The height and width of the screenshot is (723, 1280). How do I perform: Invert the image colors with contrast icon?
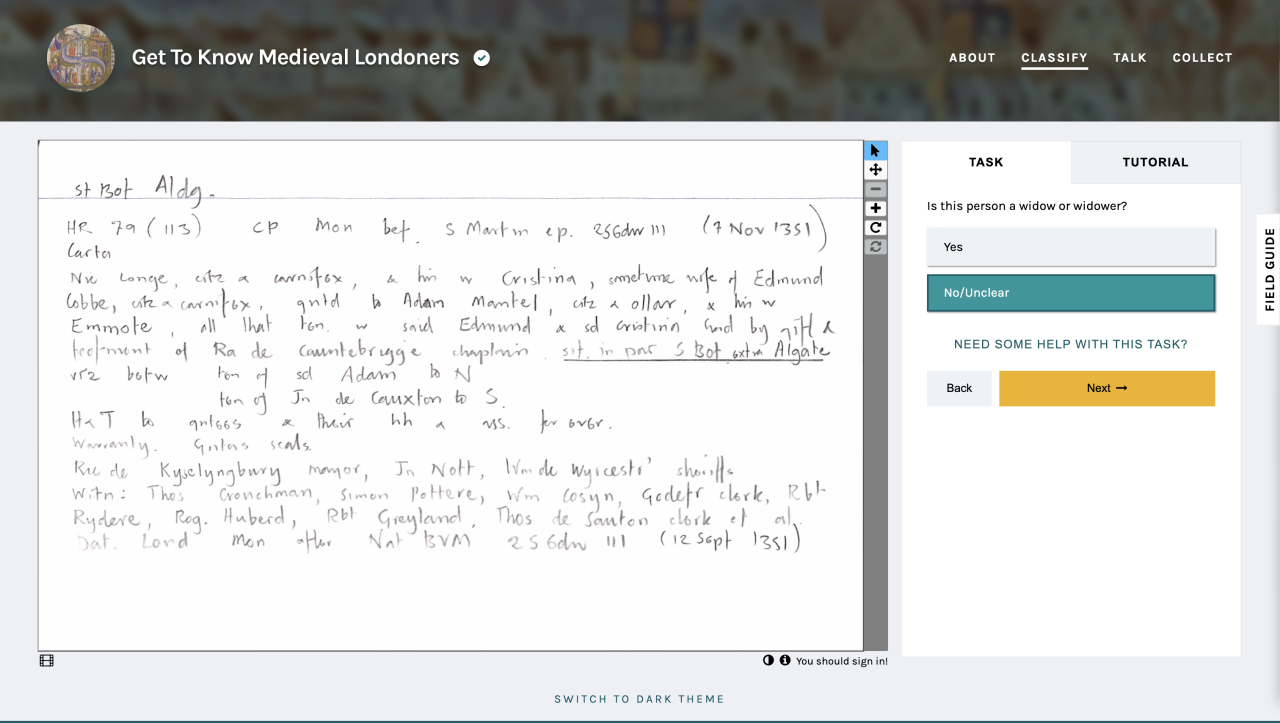pyautogui.click(x=768, y=660)
